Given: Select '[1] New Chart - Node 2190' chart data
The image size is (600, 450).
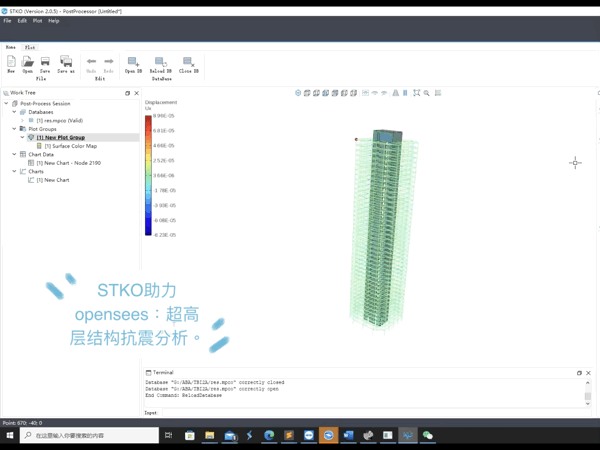Looking at the screenshot, I should click(68, 163).
